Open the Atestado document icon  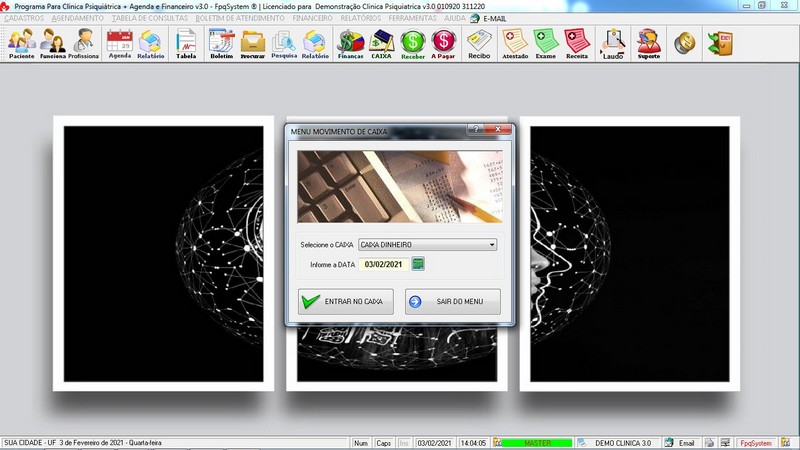(515, 44)
